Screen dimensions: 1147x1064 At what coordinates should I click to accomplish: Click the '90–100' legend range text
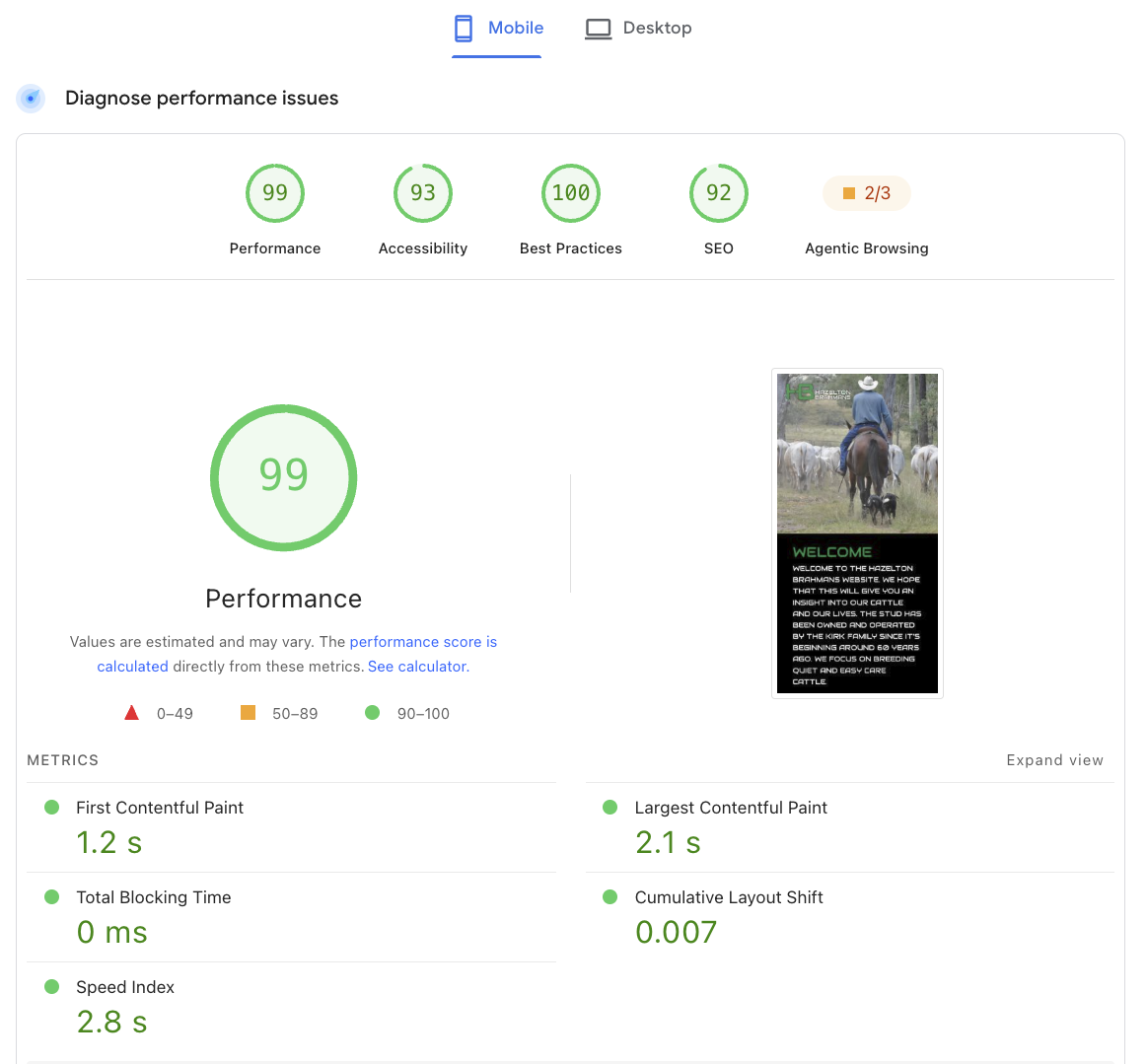click(423, 714)
